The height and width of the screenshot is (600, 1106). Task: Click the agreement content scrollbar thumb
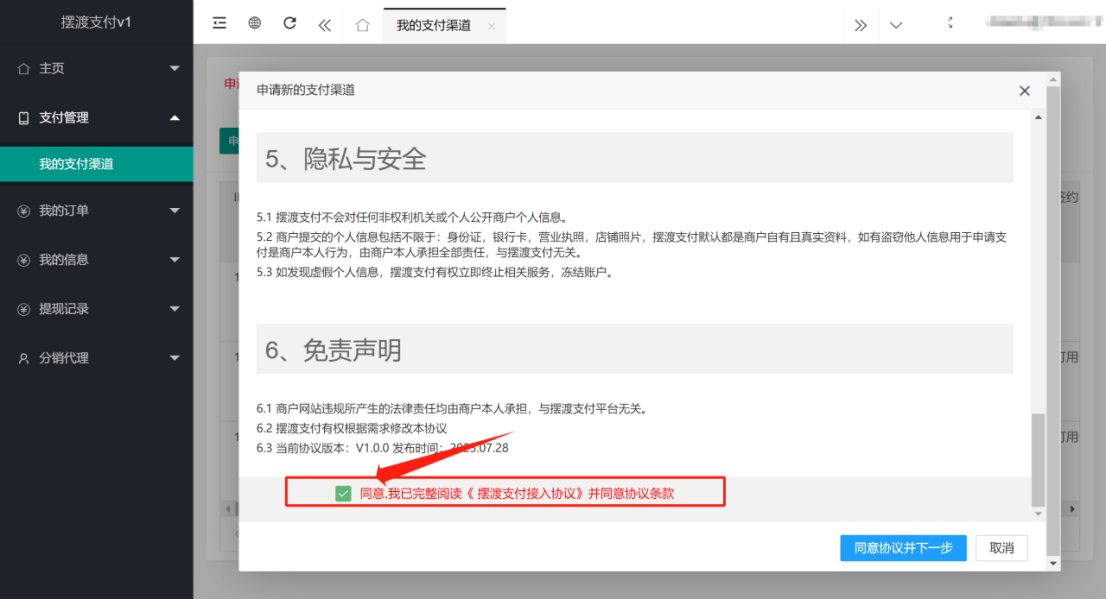(1038, 460)
